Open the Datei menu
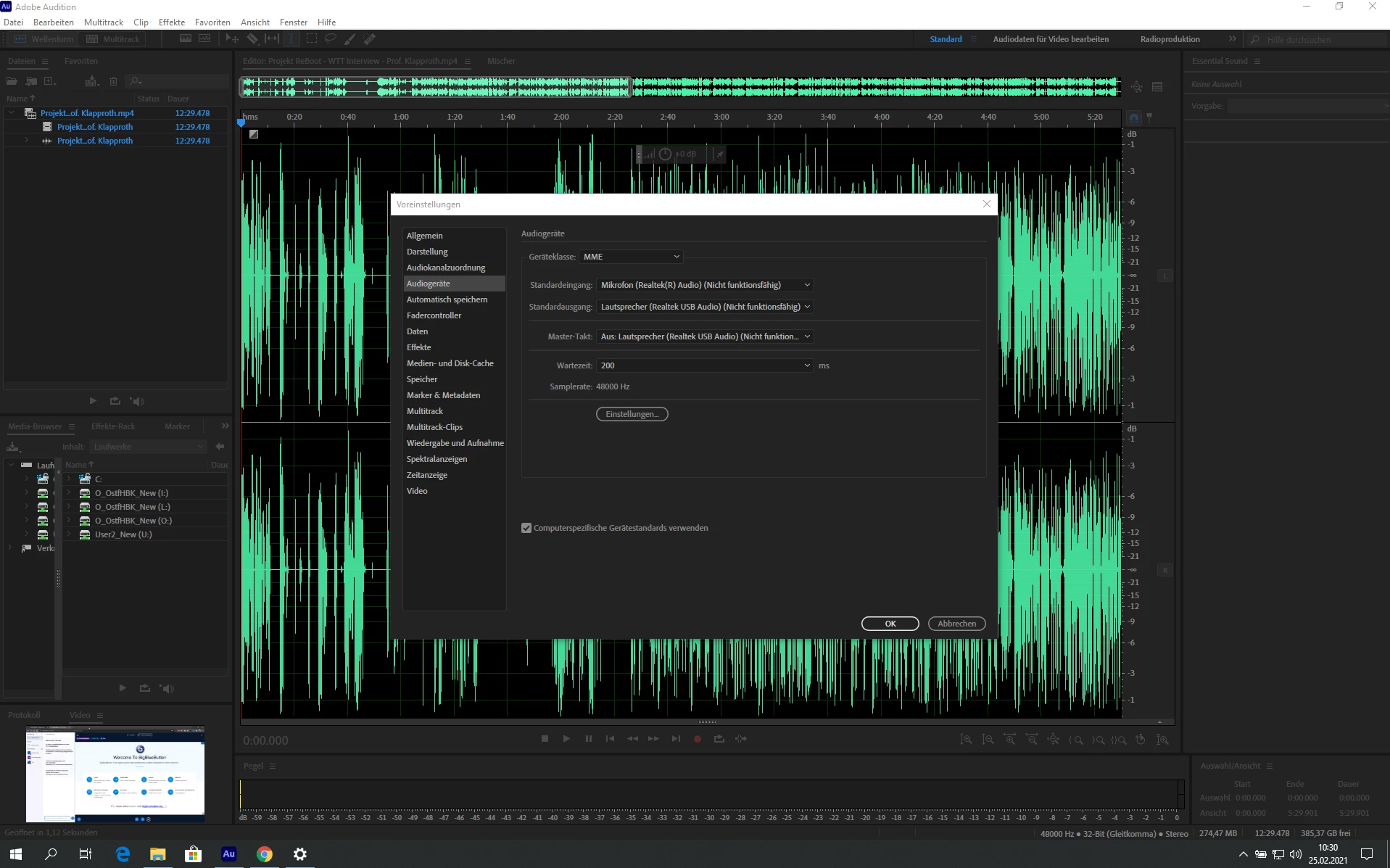The image size is (1390, 868). pos(13,22)
